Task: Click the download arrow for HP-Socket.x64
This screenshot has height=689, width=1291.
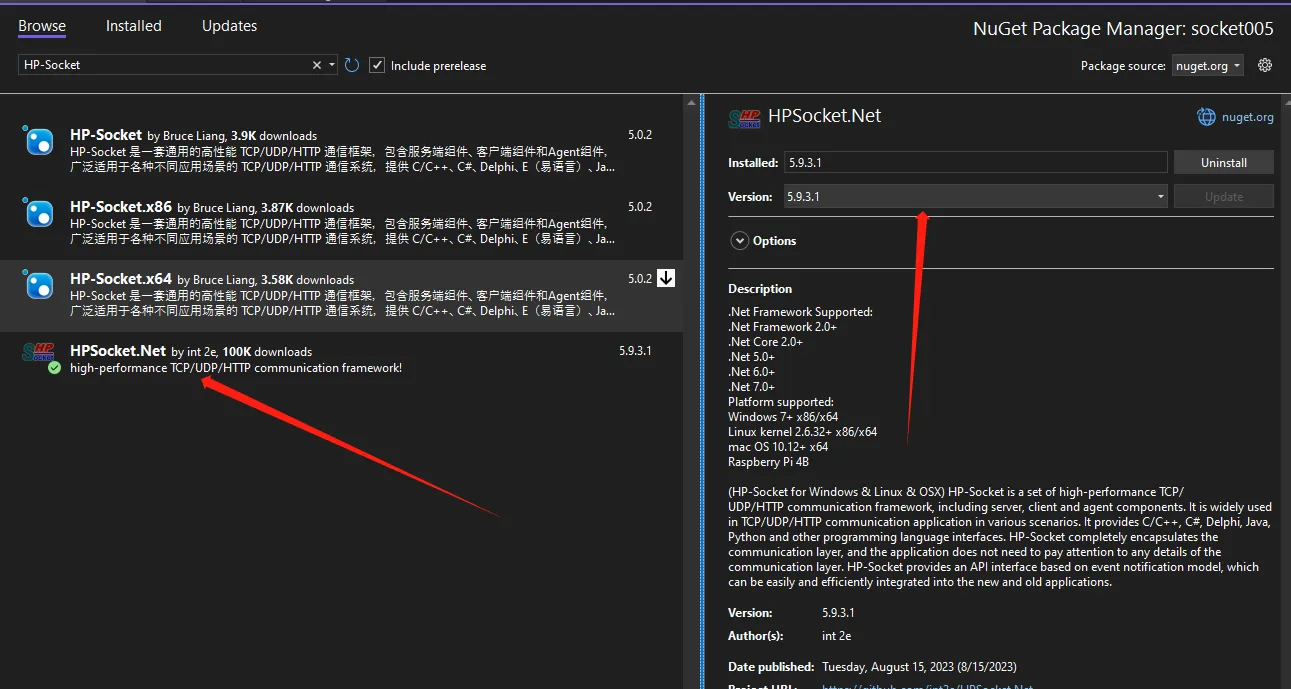Action: pos(666,279)
